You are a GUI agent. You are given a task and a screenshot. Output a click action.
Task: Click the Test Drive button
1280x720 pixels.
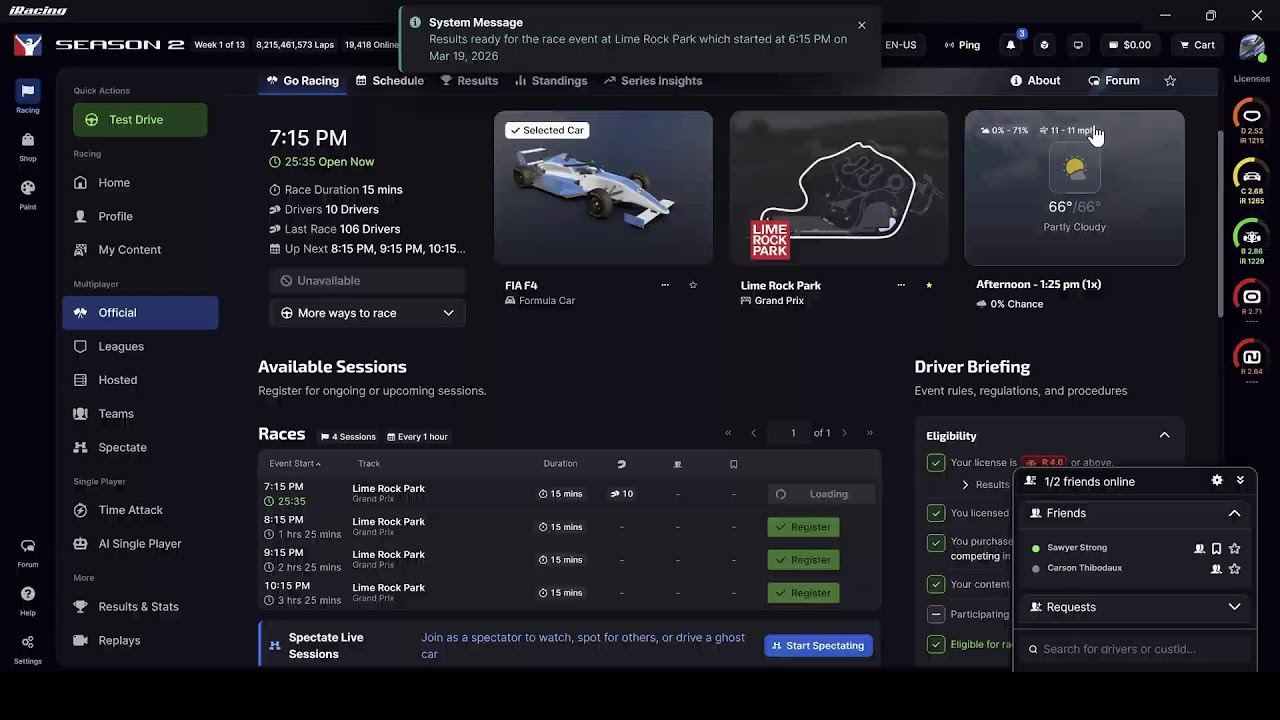(140, 120)
